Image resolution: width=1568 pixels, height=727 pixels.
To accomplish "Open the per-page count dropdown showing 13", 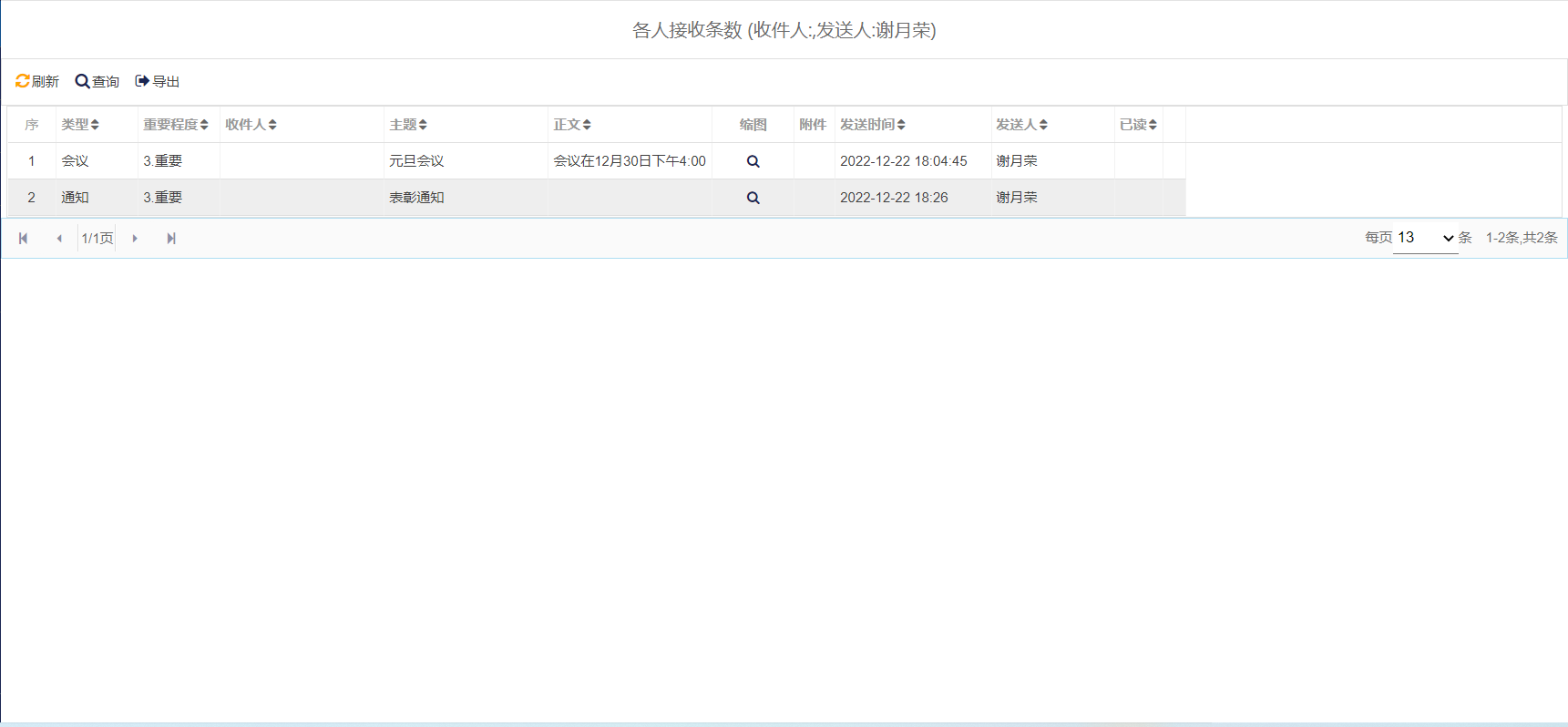I will [1426, 238].
